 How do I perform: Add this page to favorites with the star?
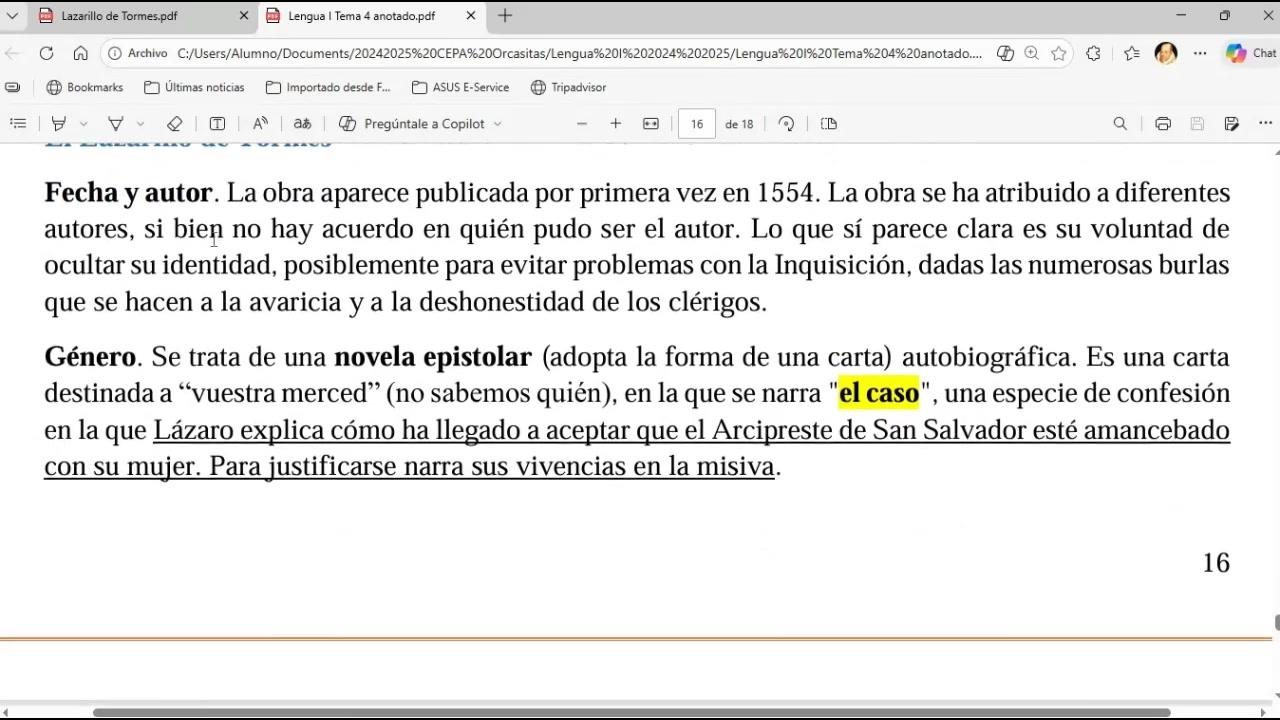coord(1058,54)
